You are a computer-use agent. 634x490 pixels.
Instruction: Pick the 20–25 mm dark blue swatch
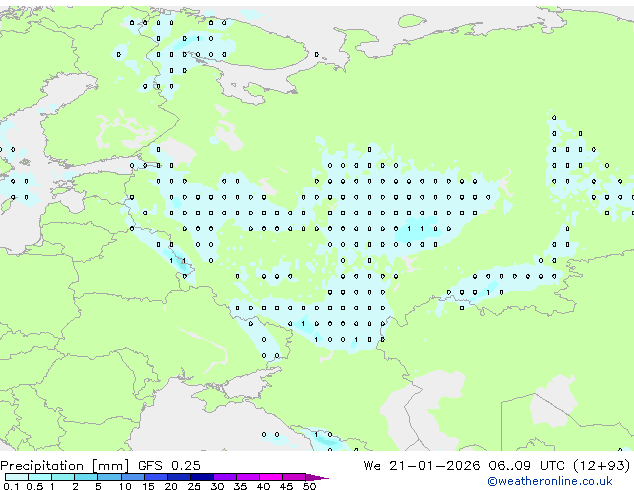[178, 477]
